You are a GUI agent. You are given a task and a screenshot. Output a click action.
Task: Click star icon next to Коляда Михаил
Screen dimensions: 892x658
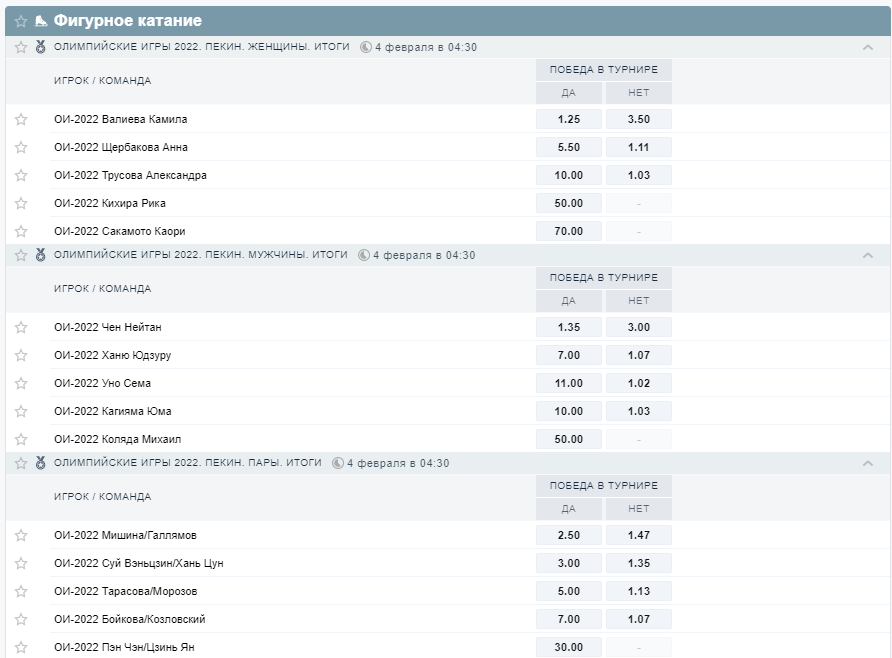coord(21,439)
